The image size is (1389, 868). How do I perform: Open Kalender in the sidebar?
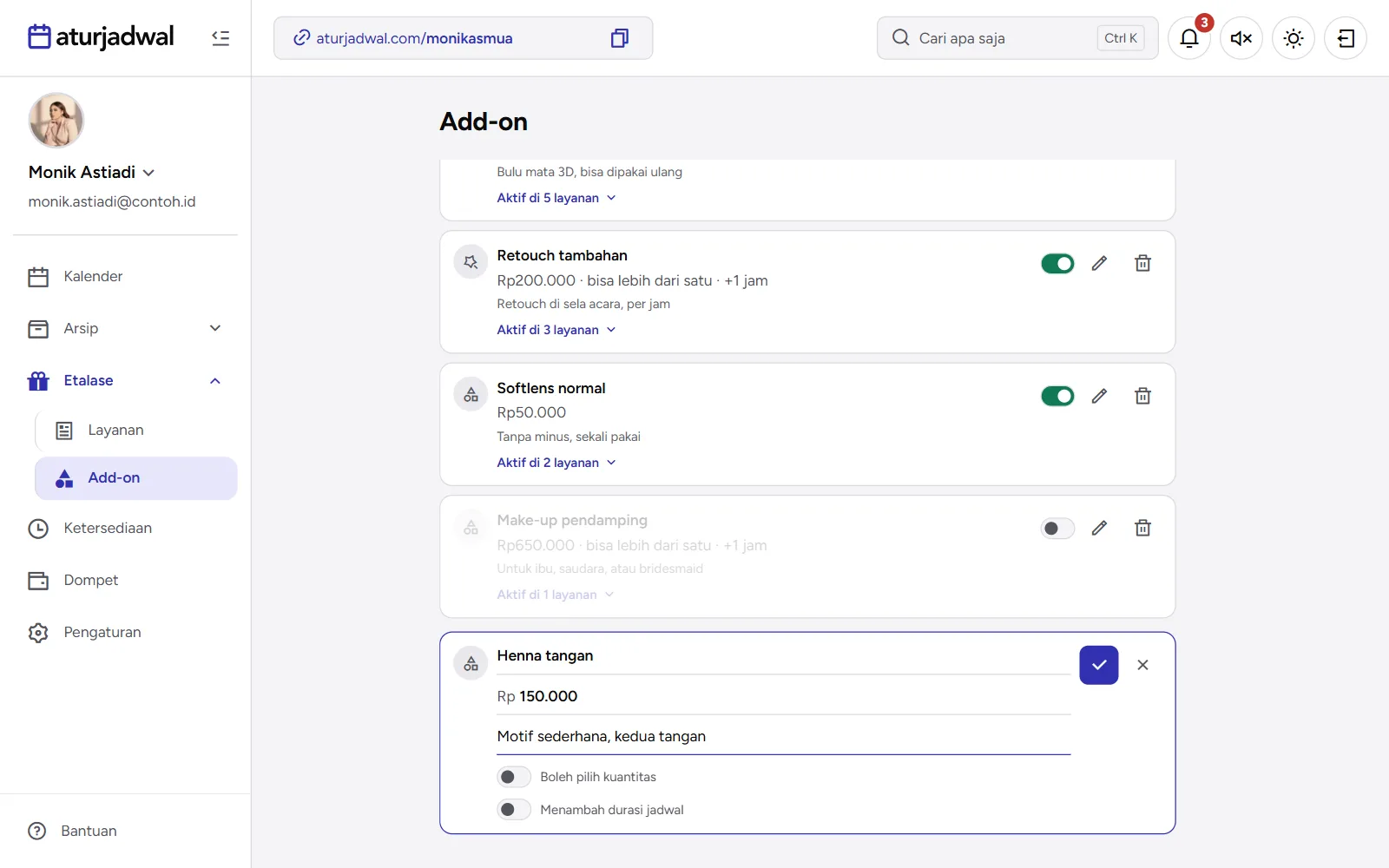coord(125,276)
